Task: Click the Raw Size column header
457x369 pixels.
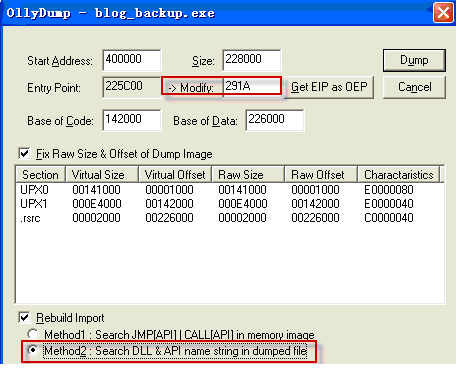Action: point(248,175)
